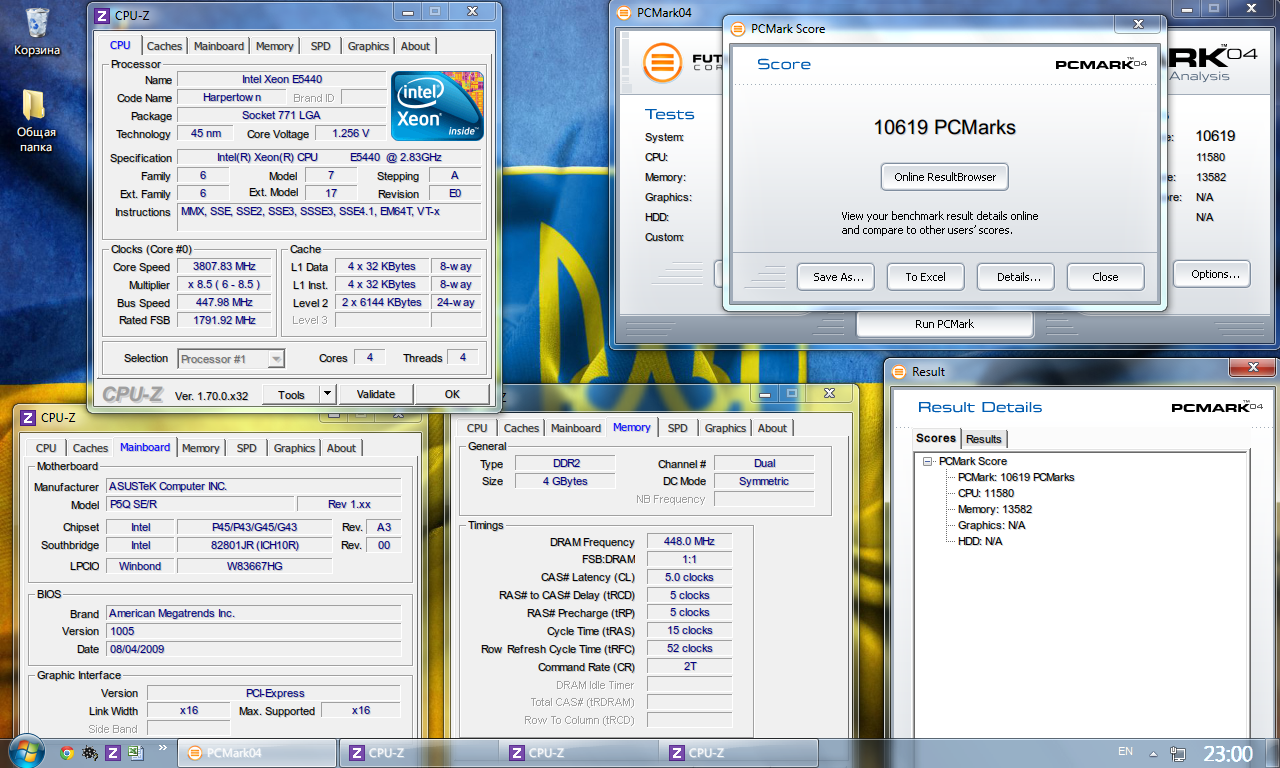The image size is (1280, 768).
Task: Click the Result window title icon
Action: (898, 371)
